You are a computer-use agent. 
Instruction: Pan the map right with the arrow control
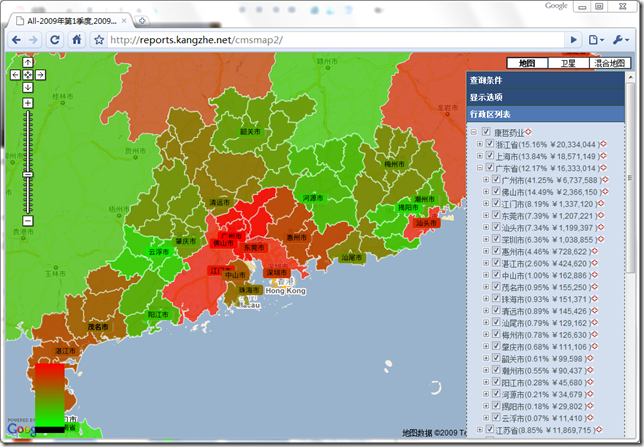[41, 74]
